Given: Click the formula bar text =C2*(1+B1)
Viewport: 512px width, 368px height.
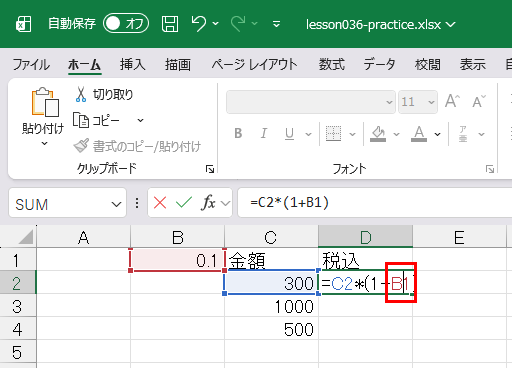Looking at the screenshot, I should [289, 202].
